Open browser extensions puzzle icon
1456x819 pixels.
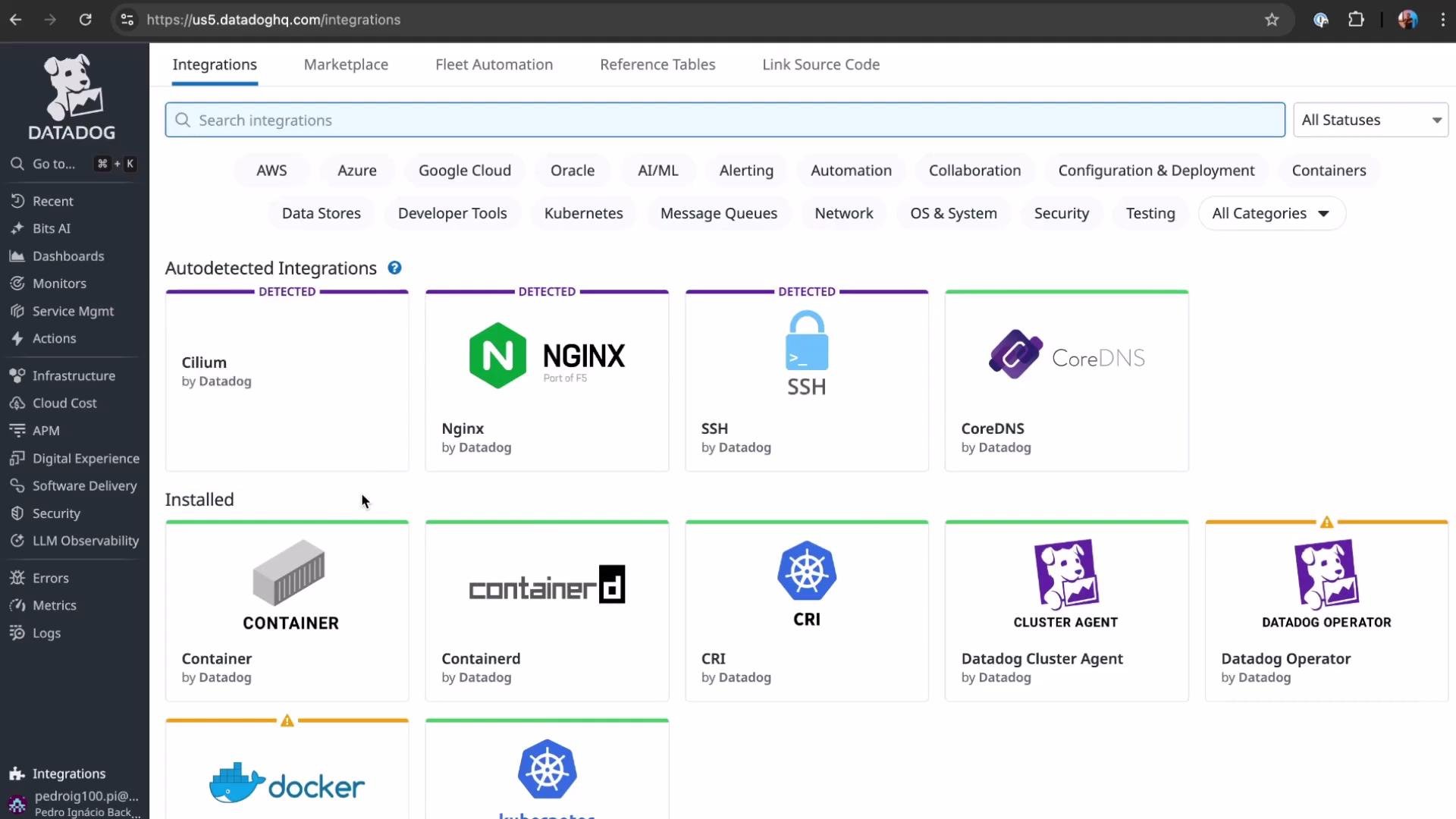[1356, 20]
